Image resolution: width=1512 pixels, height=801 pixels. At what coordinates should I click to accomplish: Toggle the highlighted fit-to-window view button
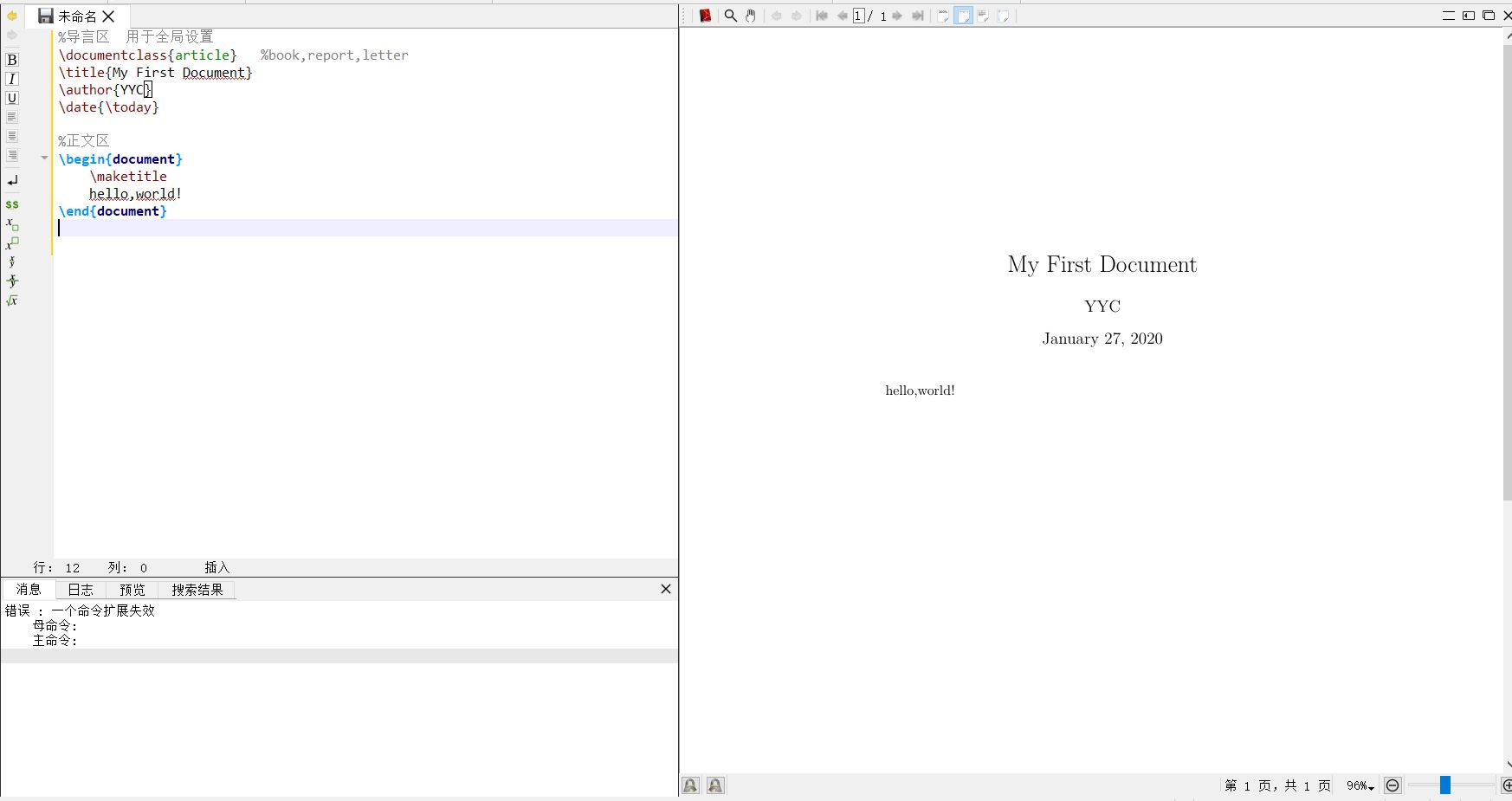(963, 16)
